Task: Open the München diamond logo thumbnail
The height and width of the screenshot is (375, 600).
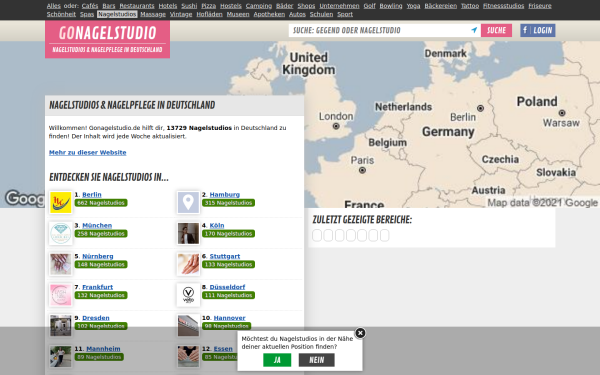Action: 60,233
